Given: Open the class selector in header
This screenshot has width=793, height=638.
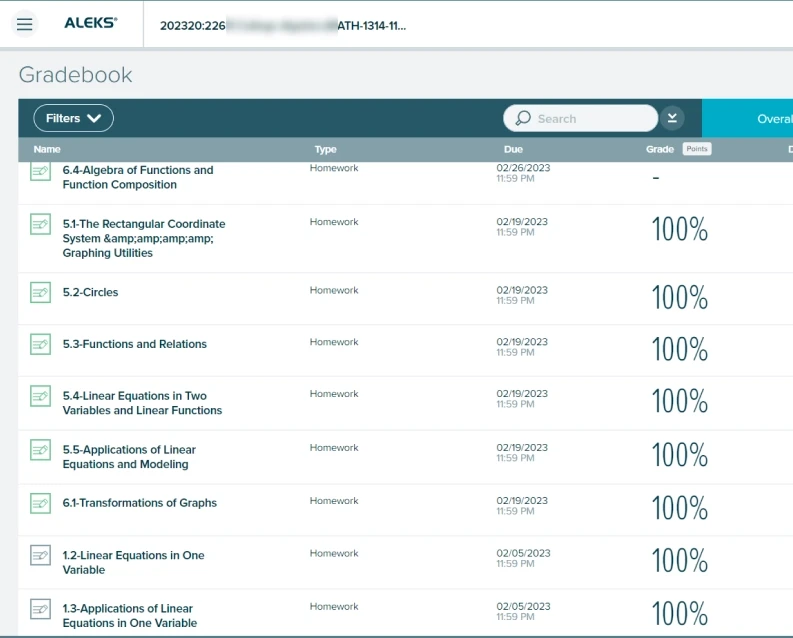Looking at the screenshot, I should coord(282,25).
